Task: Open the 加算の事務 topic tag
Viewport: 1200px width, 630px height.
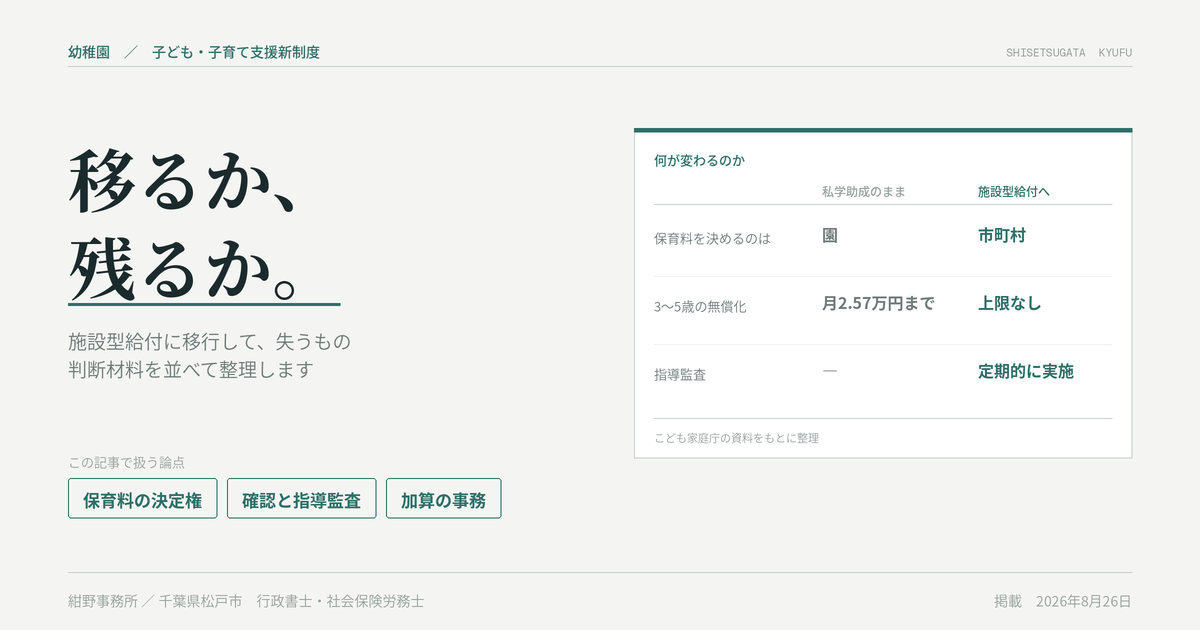Action: [443, 498]
